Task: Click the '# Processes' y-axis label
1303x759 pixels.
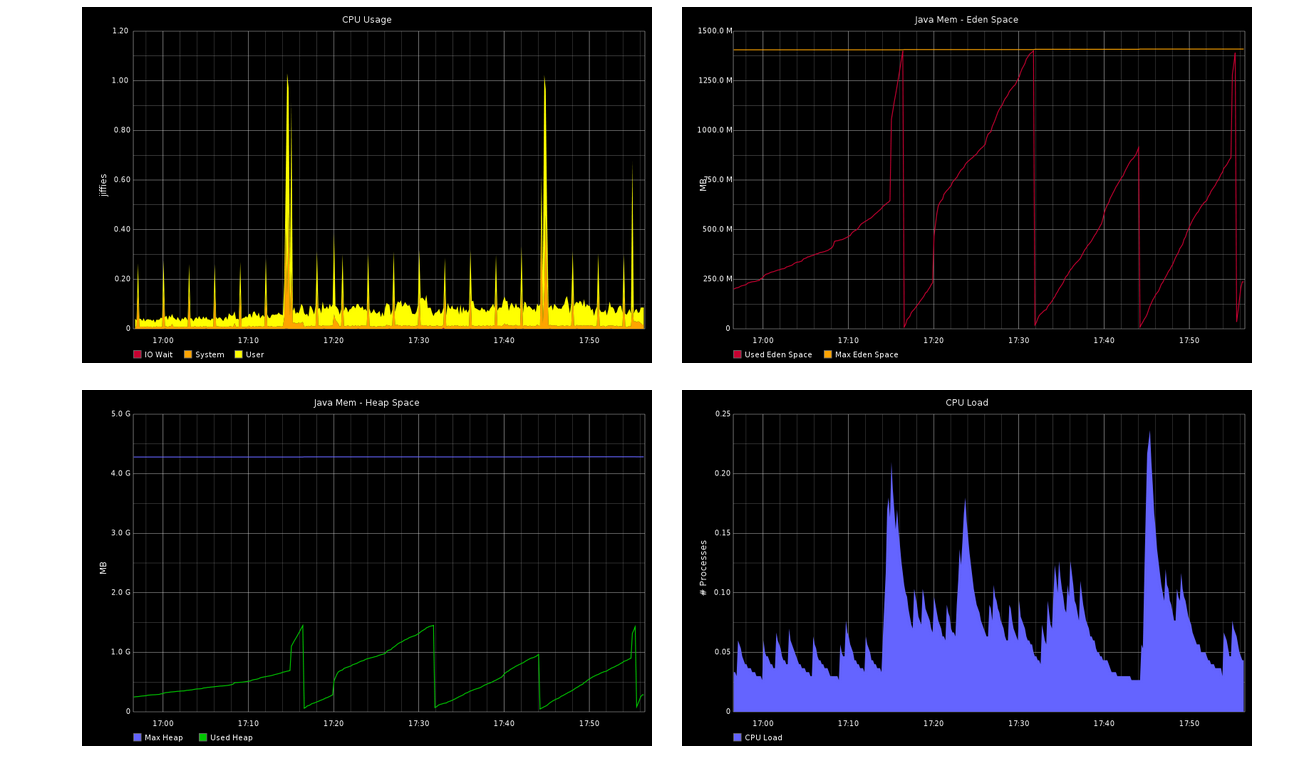Action: pos(703,568)
